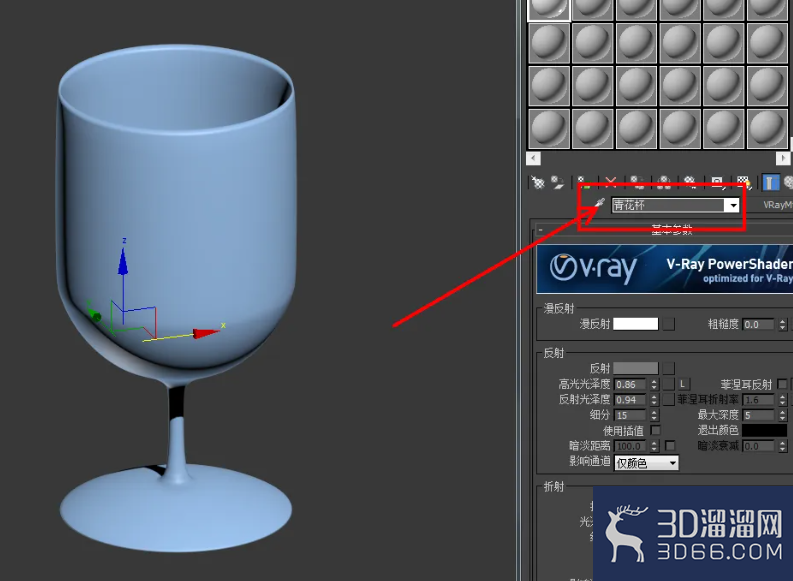Click the 暗淡距离 field showing 100.0
This screenshot has width=793, height=581.
tap(630, 446)
